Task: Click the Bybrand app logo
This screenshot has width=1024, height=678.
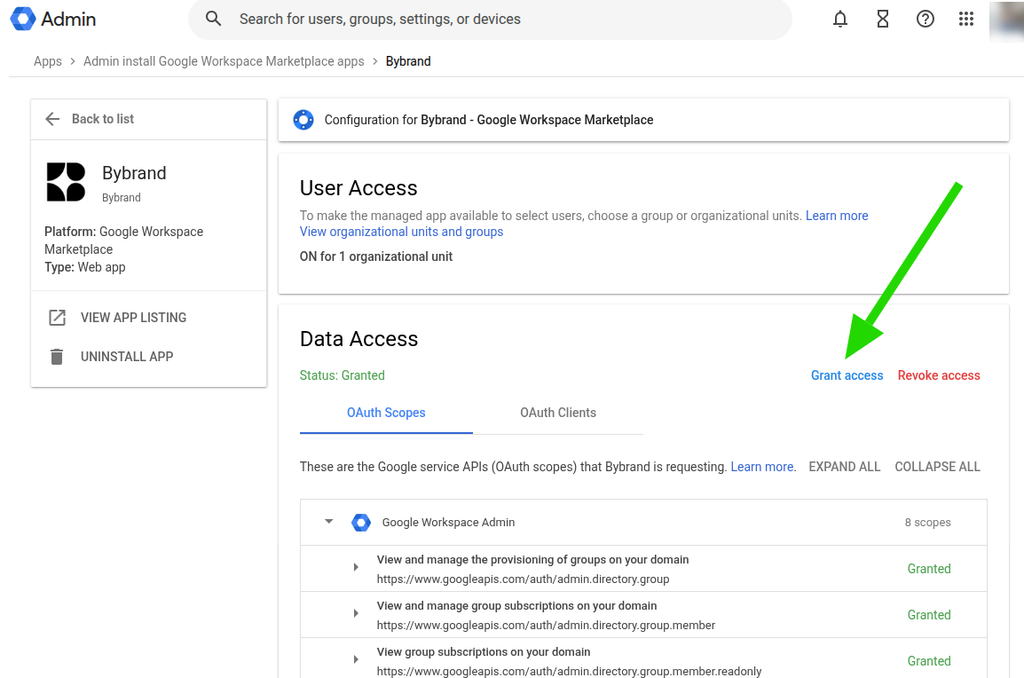Action: 66,182
